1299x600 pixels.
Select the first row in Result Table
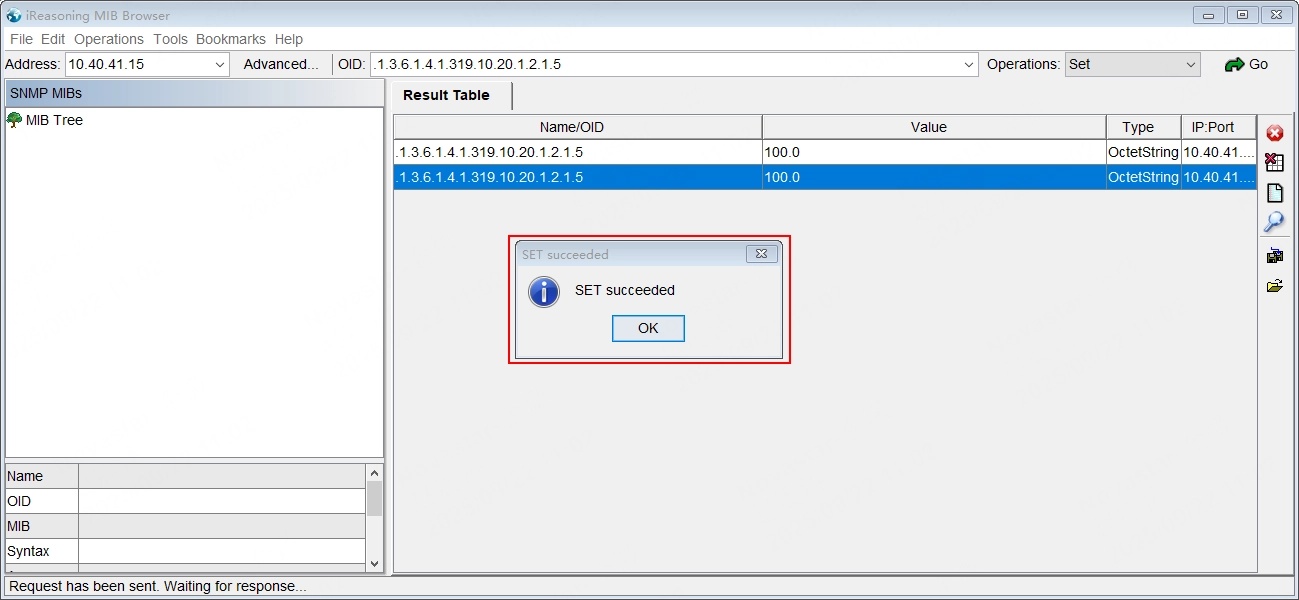(x=577, y=152)
